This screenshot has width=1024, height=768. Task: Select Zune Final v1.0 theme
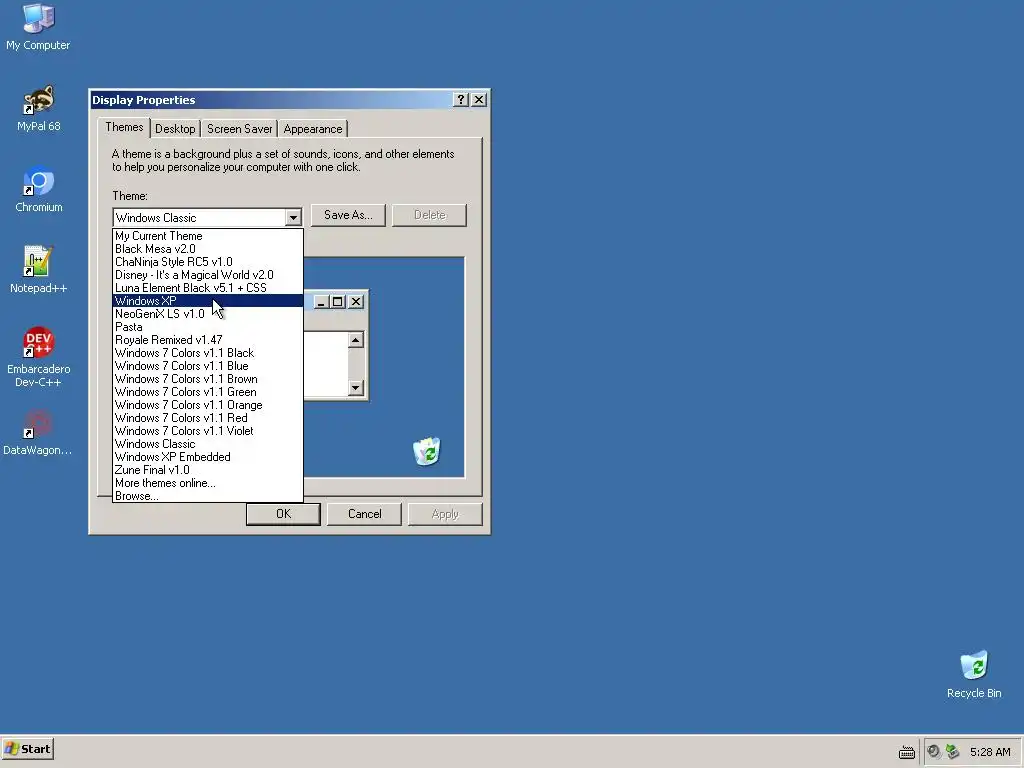click(208, 470)
